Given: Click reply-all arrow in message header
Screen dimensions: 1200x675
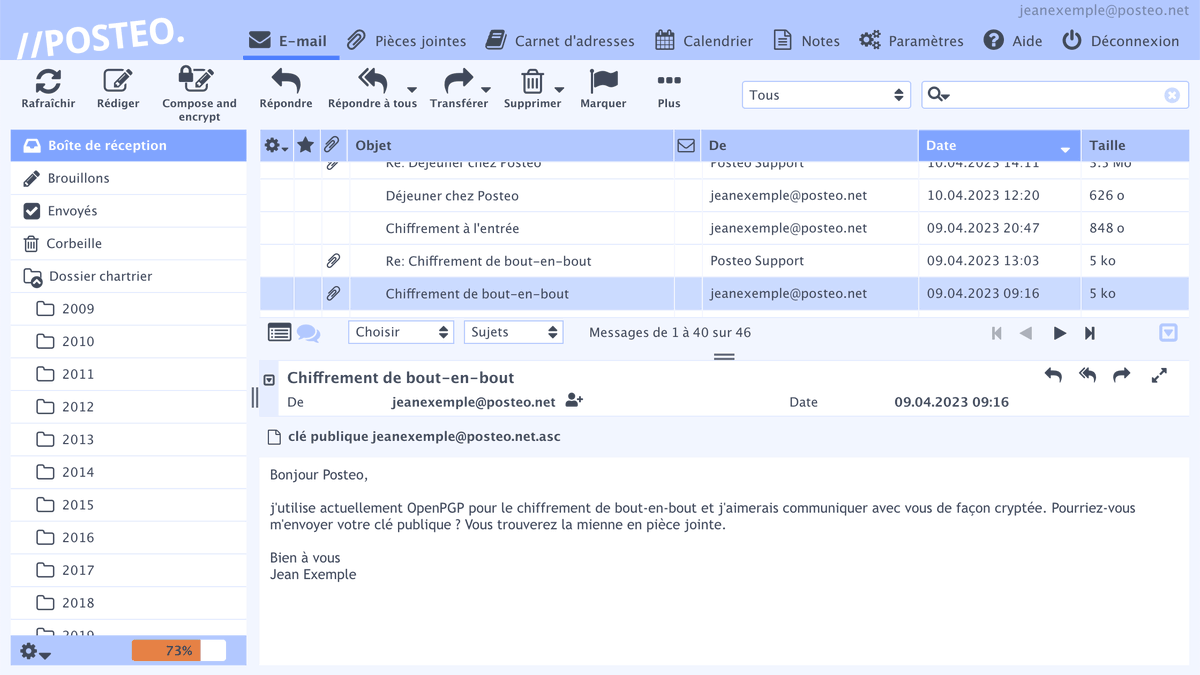Looking at the screenshot, I should coord(1087,375).
